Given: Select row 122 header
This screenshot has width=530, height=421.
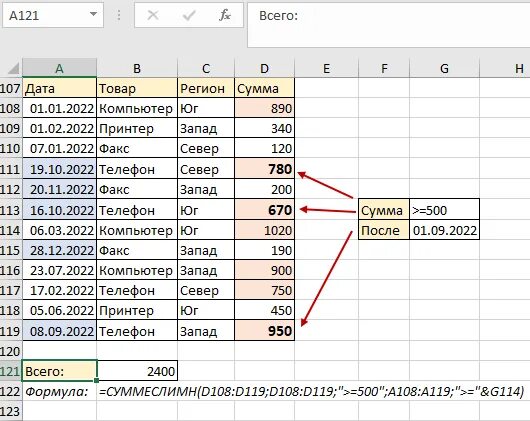Looking at the screenshot, I should (x=11, y=391).
